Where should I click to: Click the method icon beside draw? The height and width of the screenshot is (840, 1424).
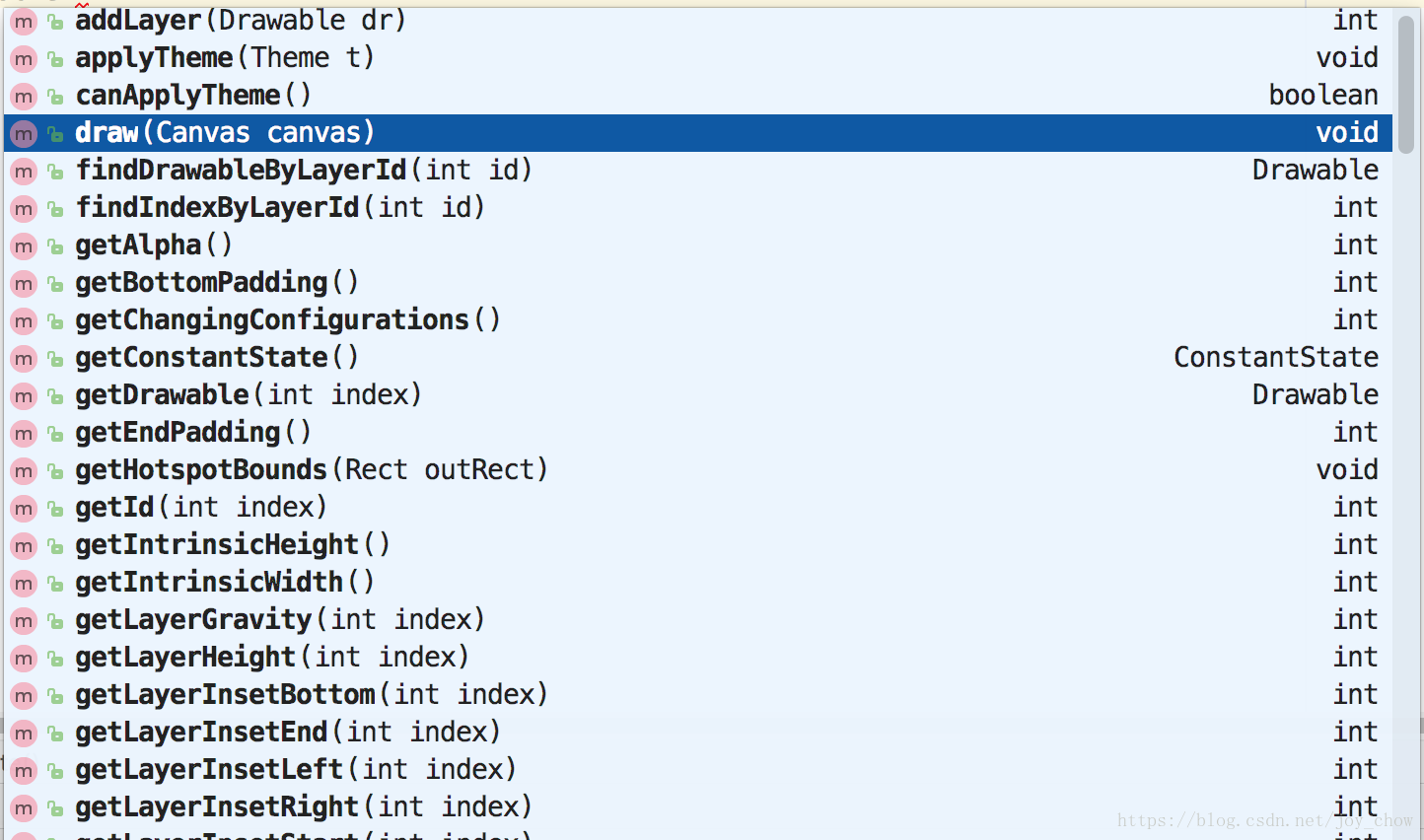coord(24,134)
